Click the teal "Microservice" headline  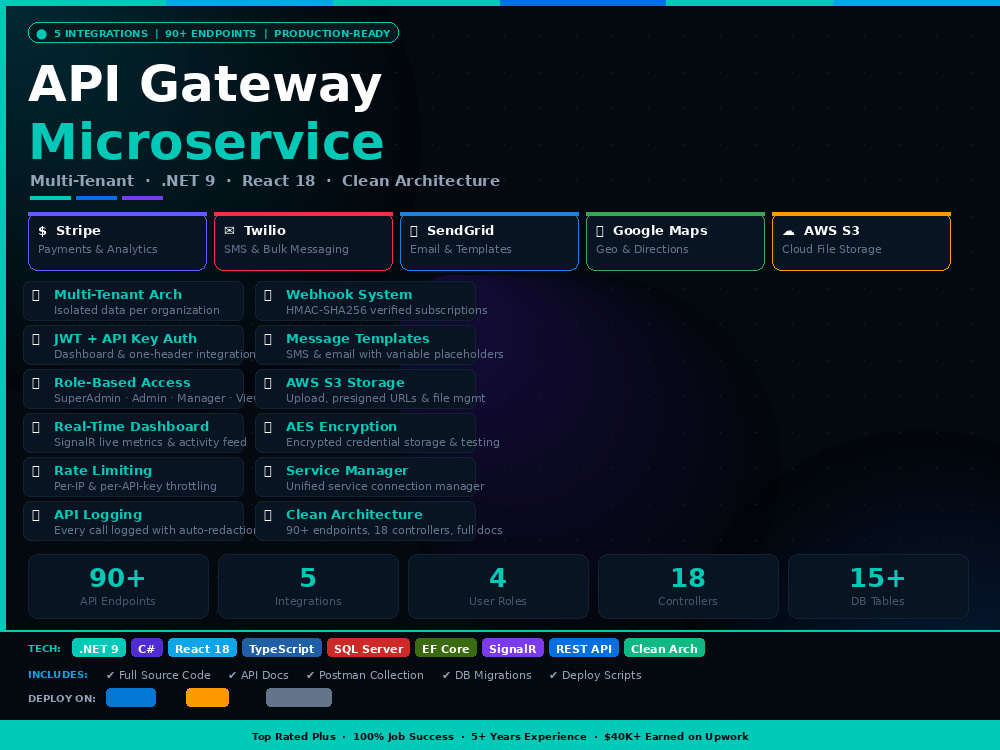point(207,141)
